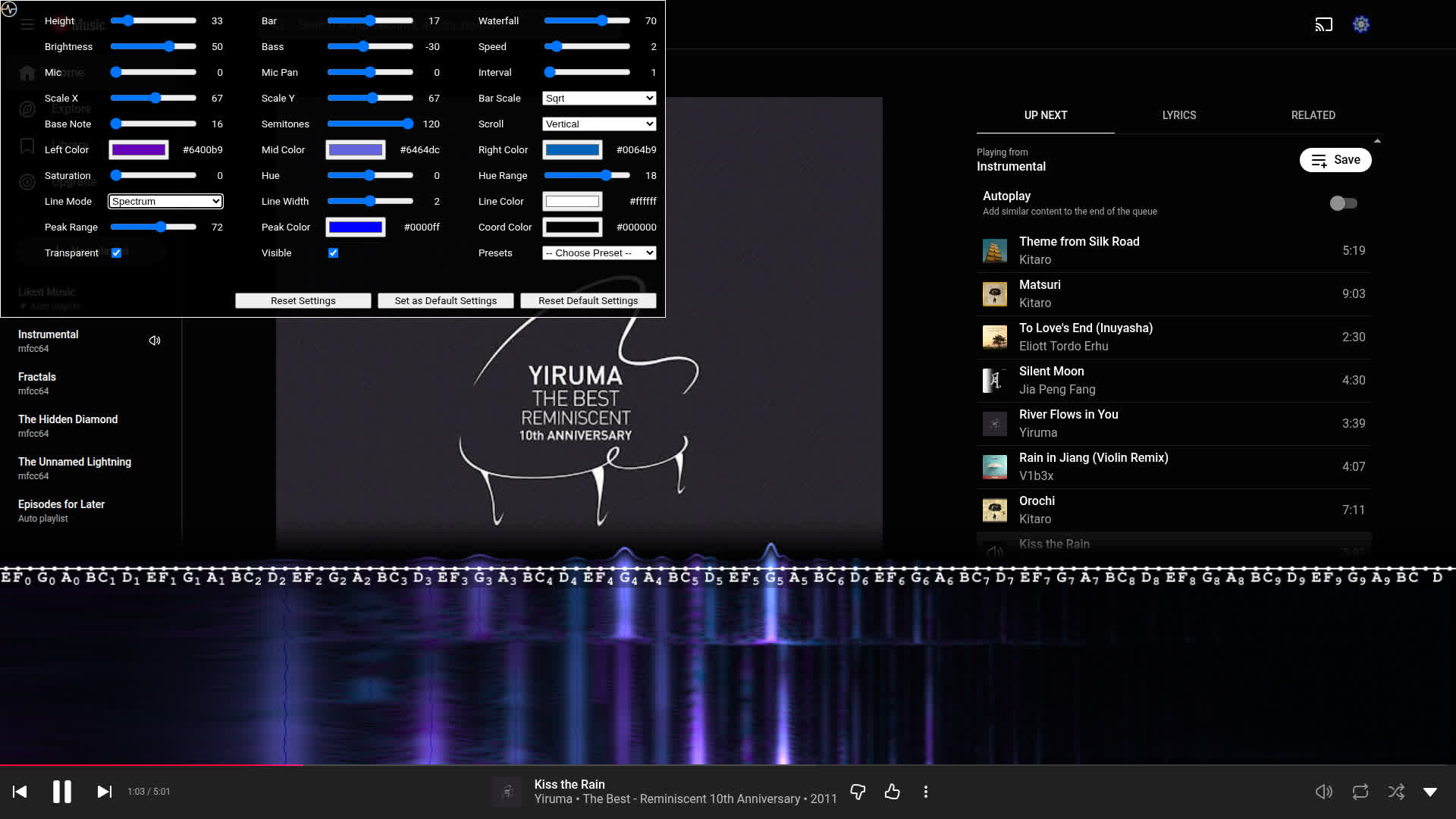Viewport: 1456px width, 819px height.
Task: Like Kiss the Rain with thumbs up
Action: click(892, 792)
